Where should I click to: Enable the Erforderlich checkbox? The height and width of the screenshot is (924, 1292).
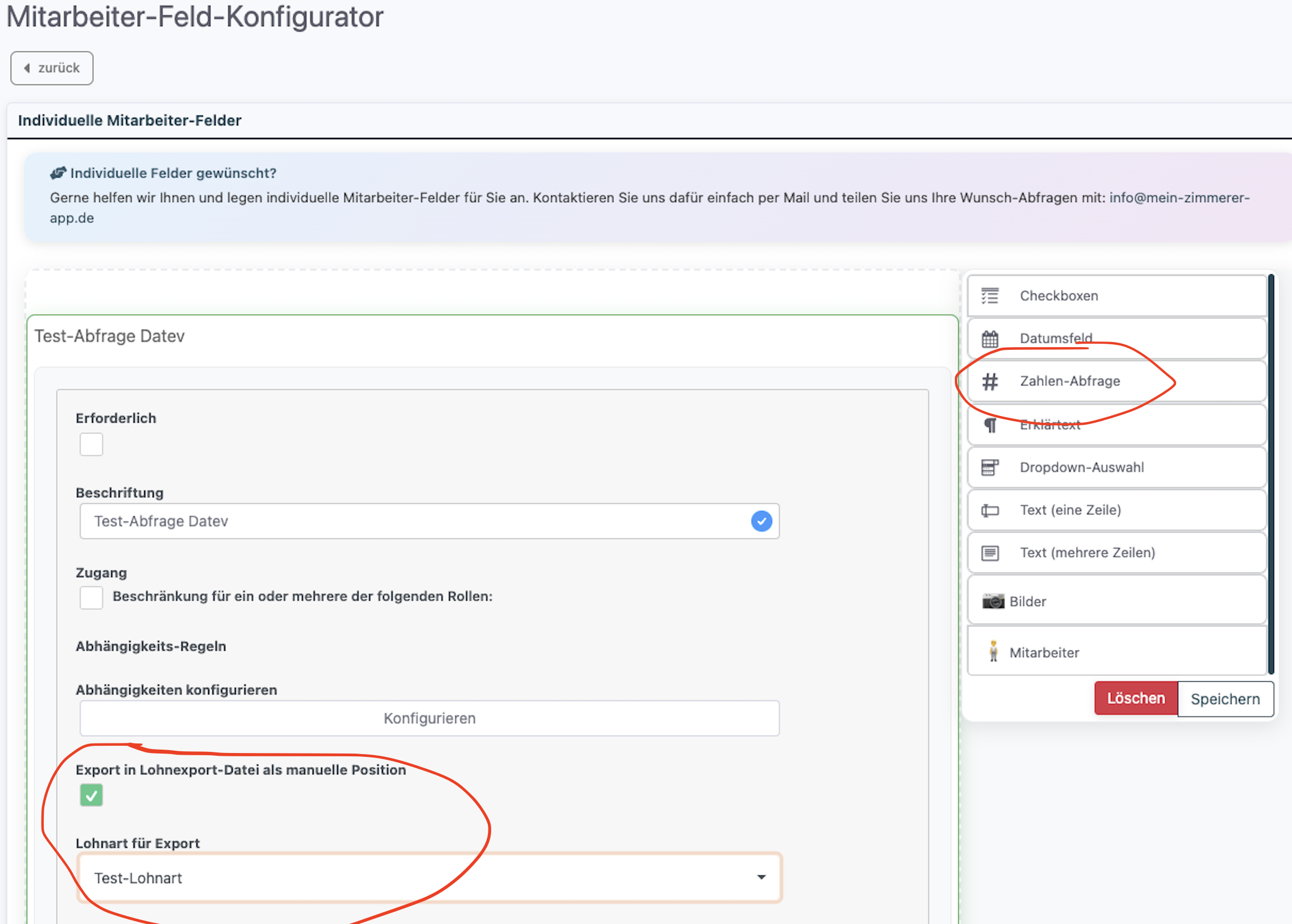click(91, 445)
